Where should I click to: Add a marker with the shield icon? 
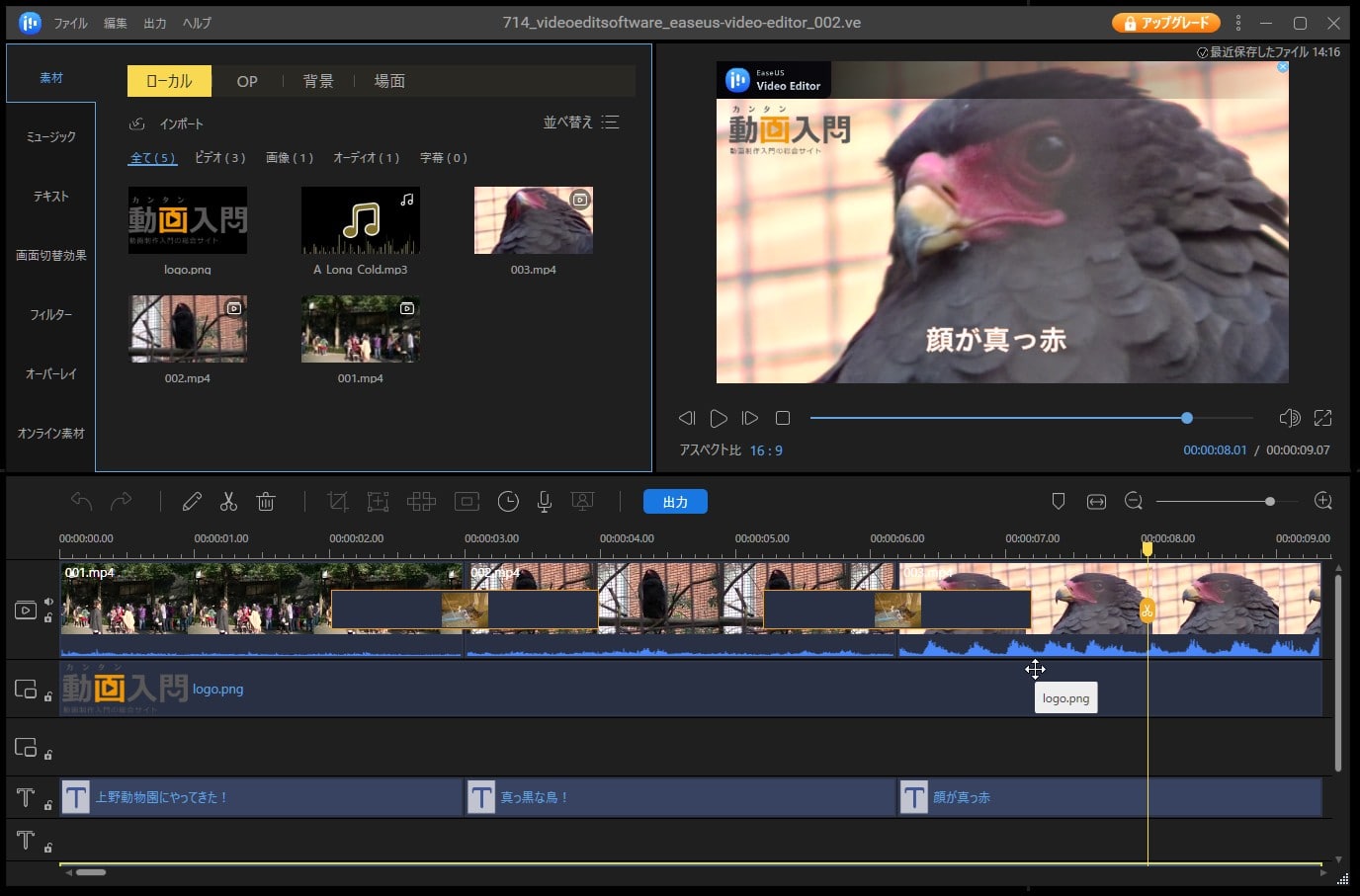[1058, 502]
